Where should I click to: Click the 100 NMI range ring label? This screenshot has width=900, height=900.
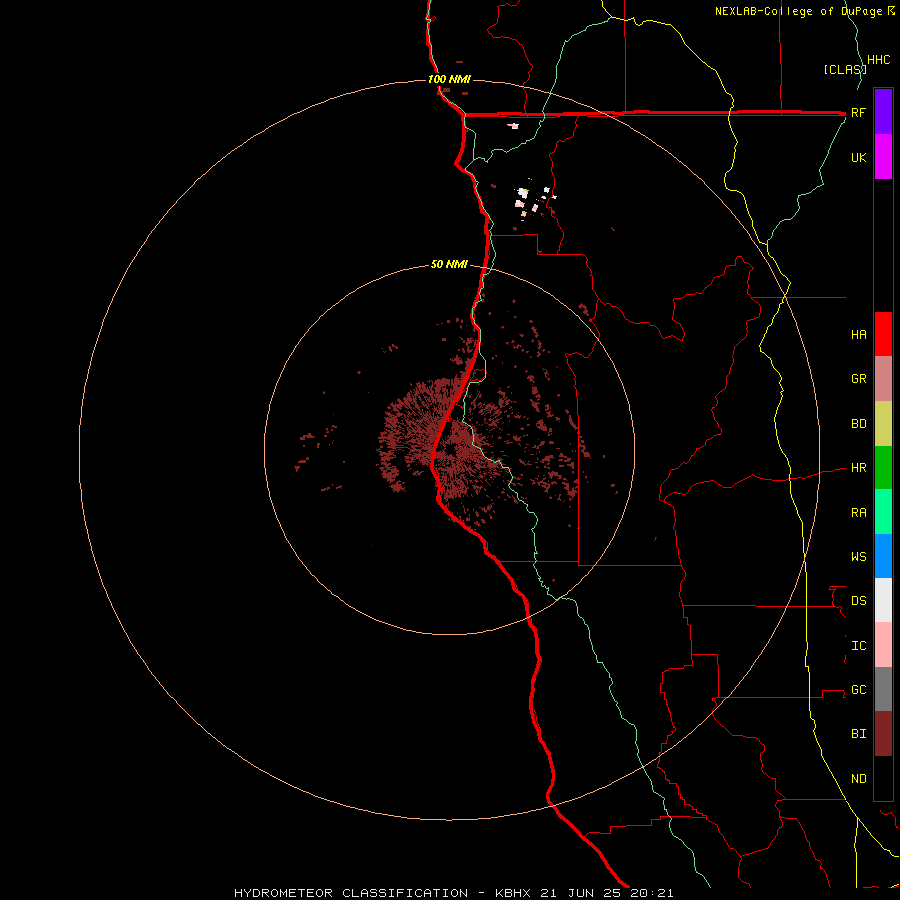(449, 79)
